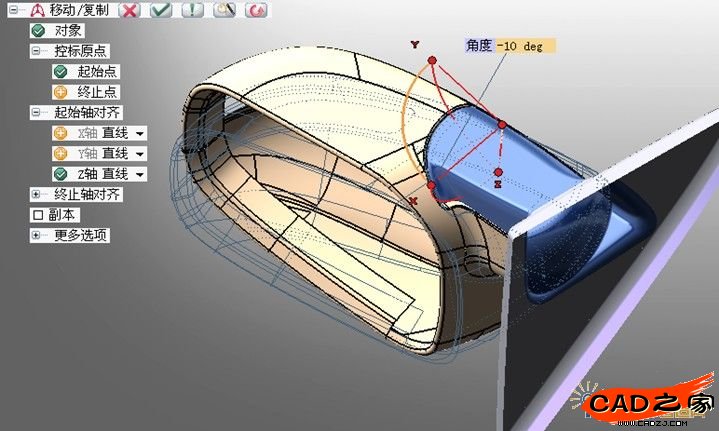Open the Y轴 直线 dropdown arrow

[140, 154]
